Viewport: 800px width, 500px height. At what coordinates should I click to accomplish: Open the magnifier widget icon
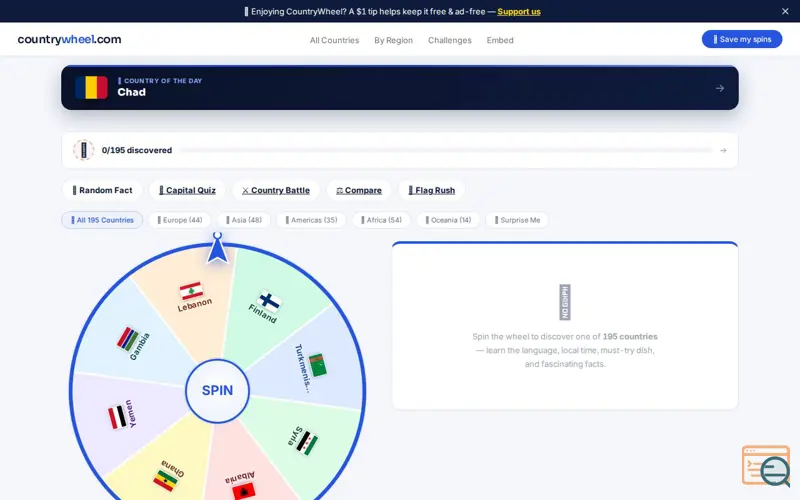coord(766,466)
